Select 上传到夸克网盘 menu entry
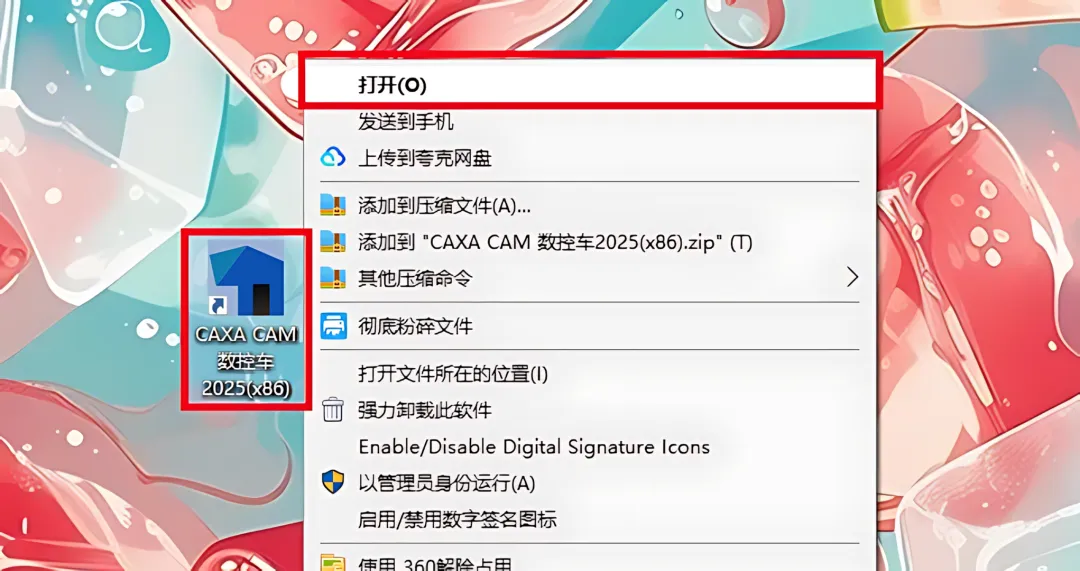1080x571 pixels. [591, 159]
